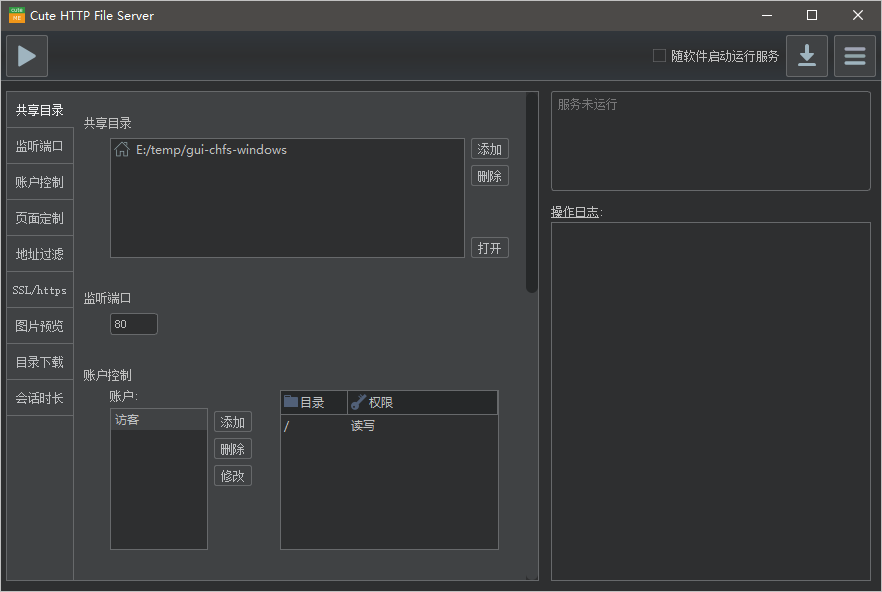Go to the 图片预览 tab

[x=40, y=326]
